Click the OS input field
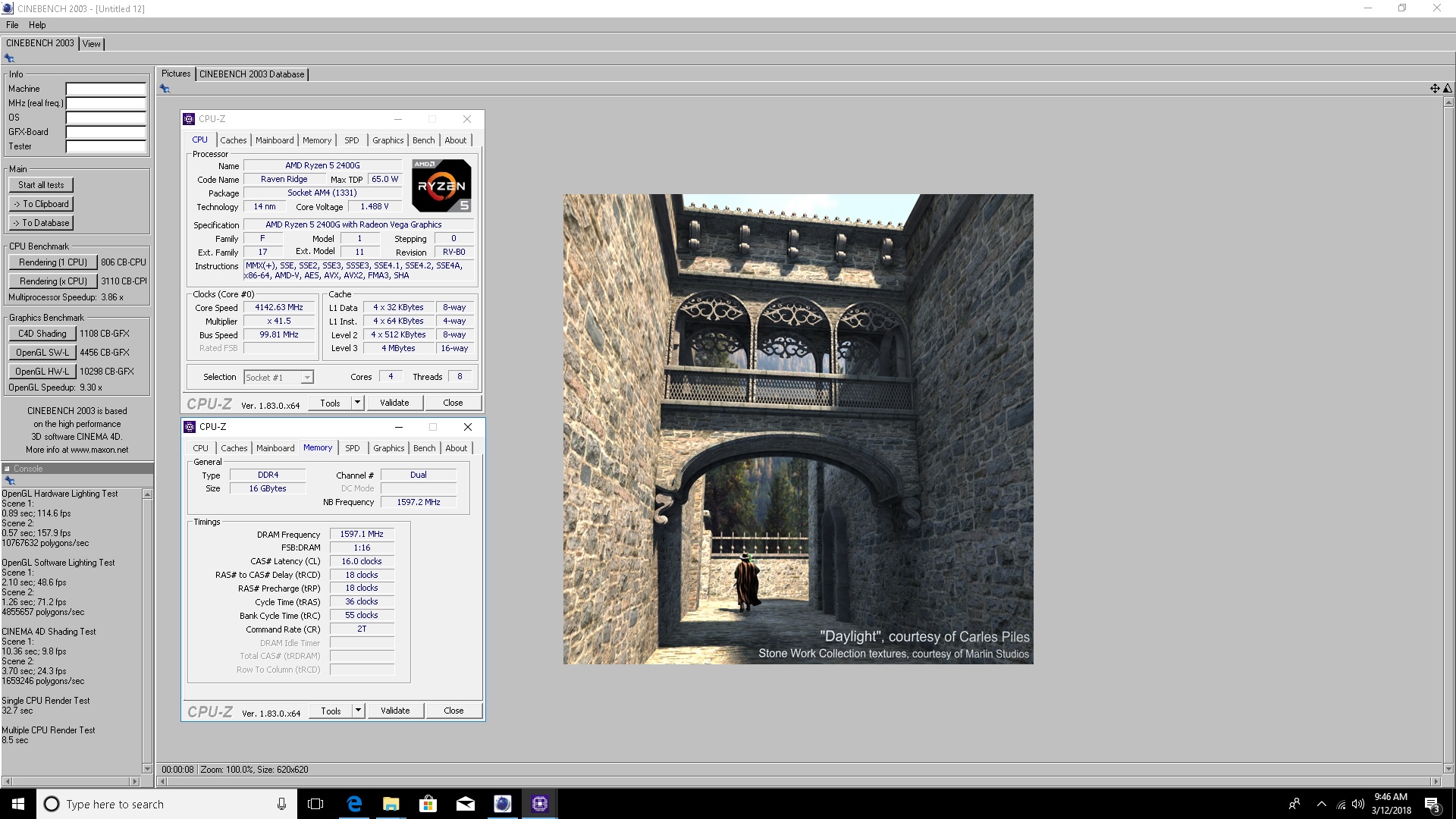1456x819 pixels. [105, 118]
